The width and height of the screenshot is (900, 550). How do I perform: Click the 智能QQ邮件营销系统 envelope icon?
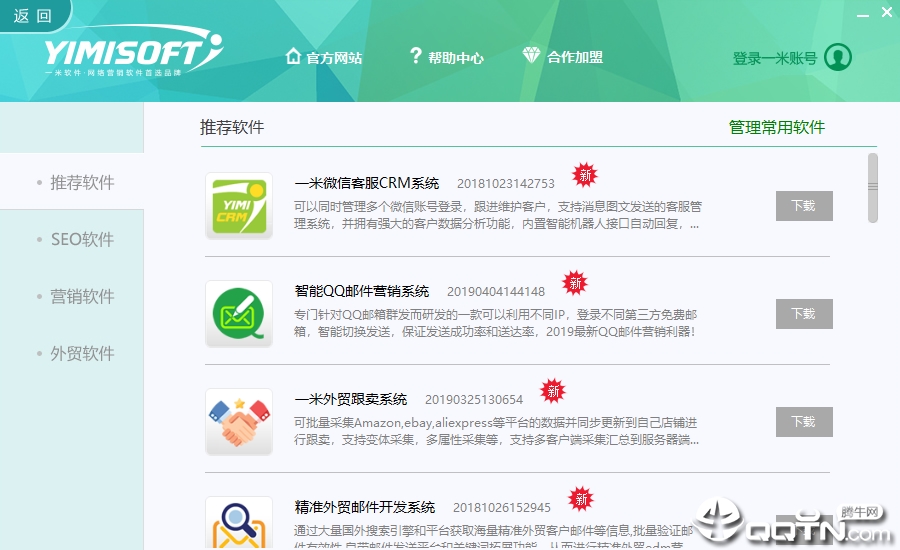(239, 314)
